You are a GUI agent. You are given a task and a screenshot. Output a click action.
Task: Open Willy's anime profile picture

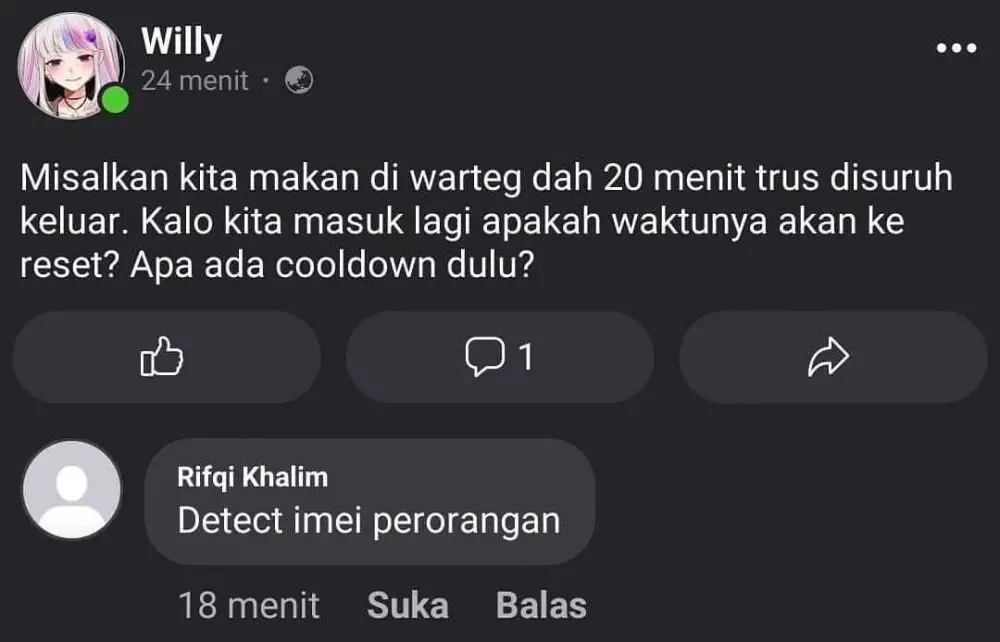click(71, 66)
